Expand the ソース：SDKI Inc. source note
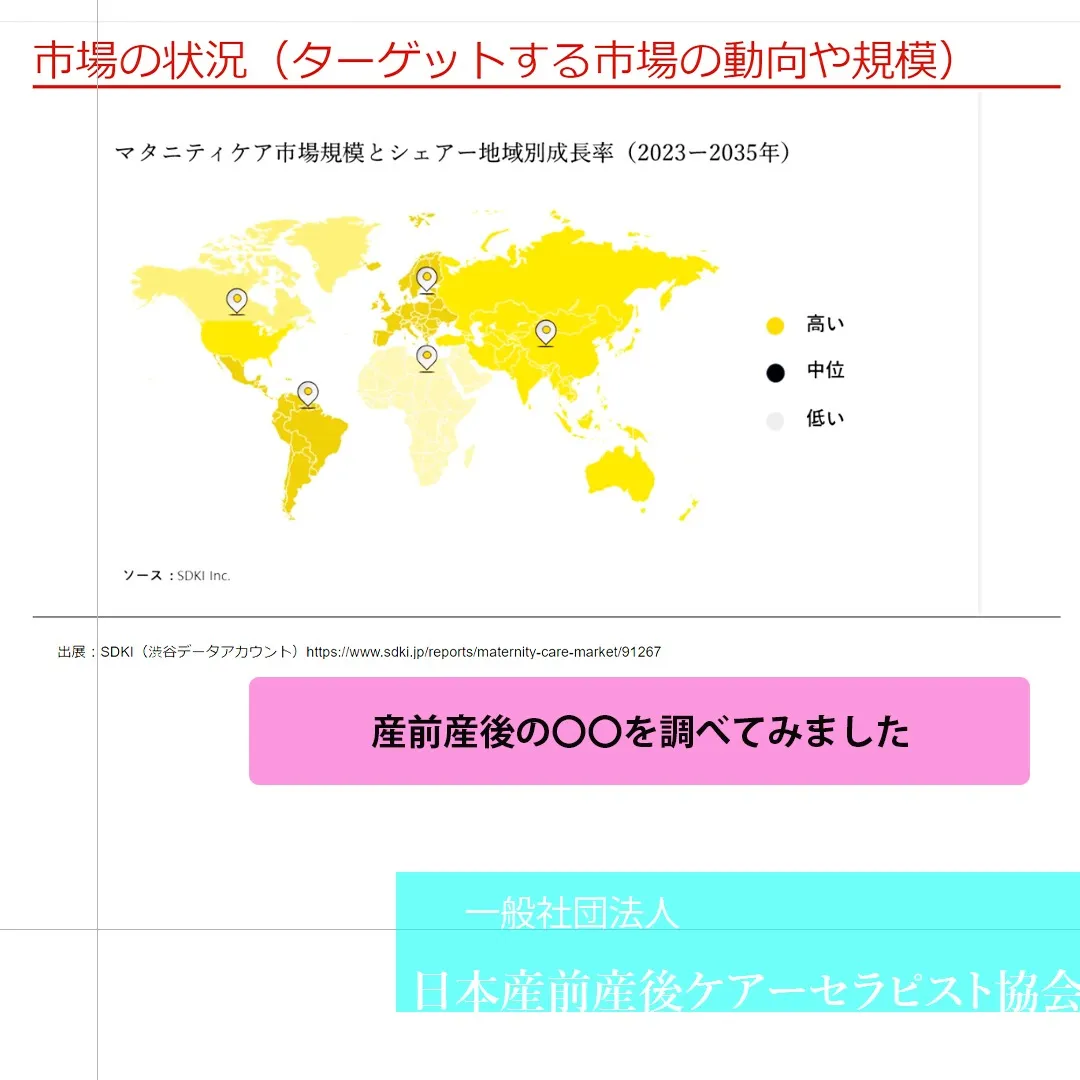The image size is (1080, 1080). click(177, 575)
